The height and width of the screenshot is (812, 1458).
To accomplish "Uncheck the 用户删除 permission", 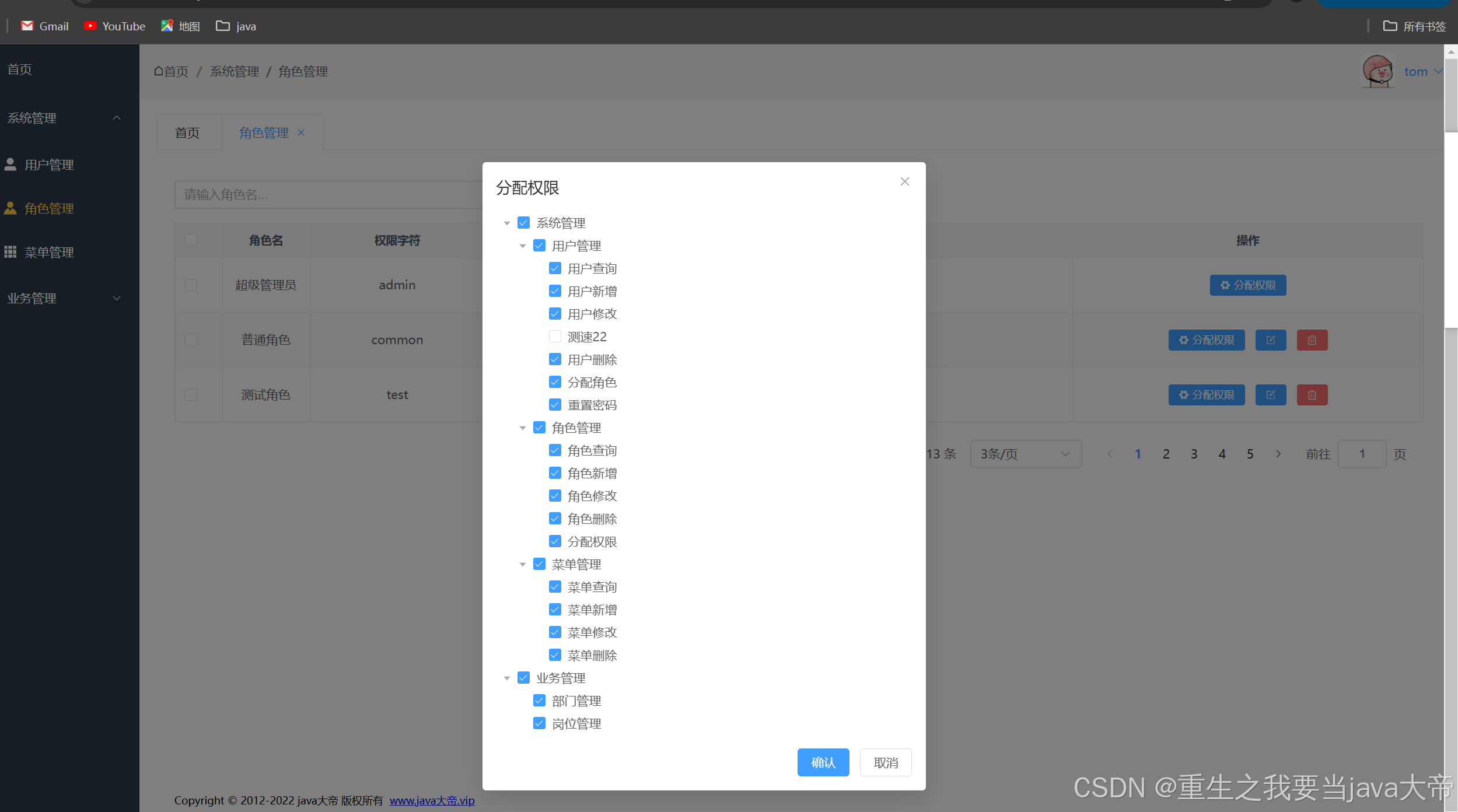I will click(x=555, y=359).
